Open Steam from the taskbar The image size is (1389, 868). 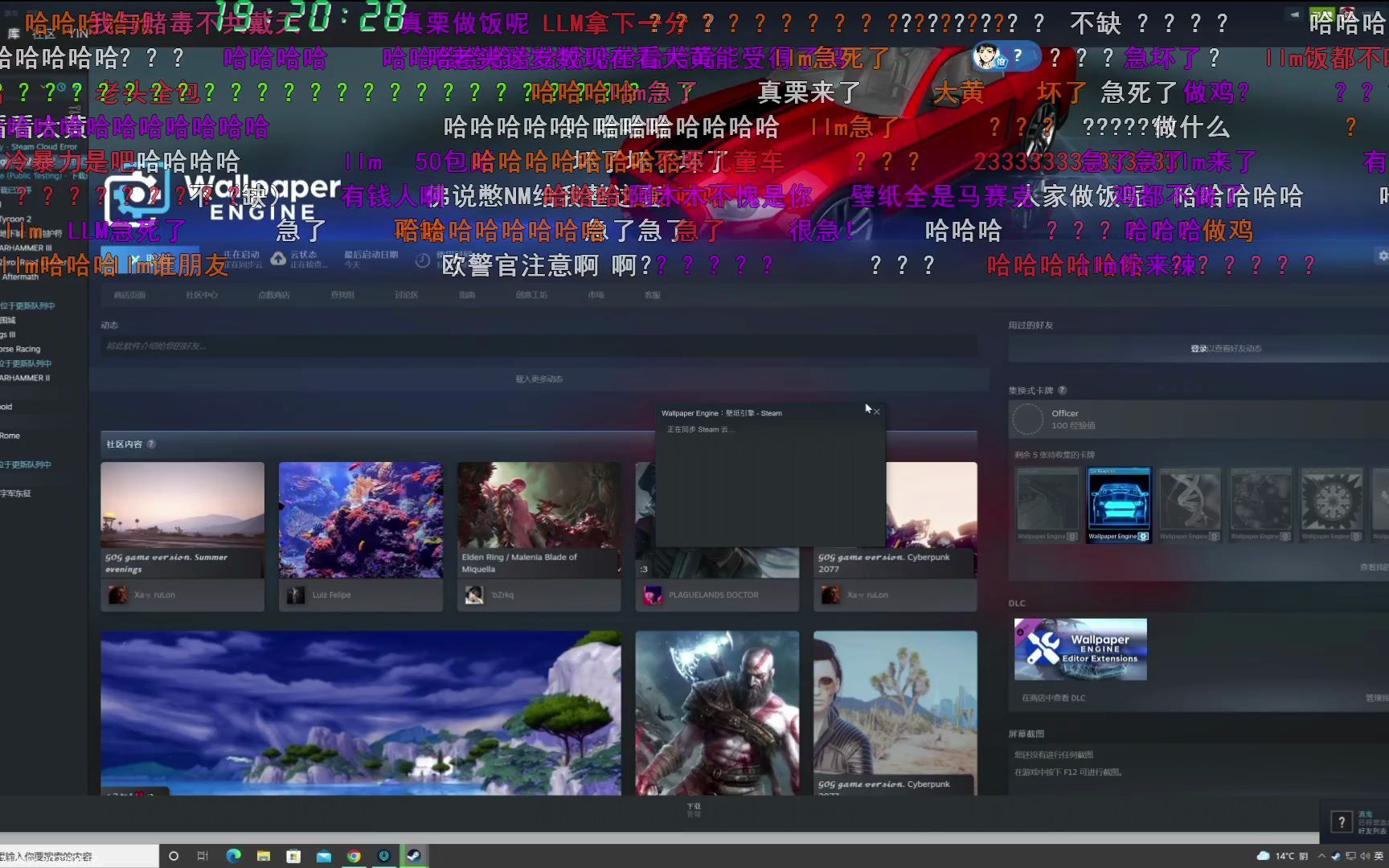(415, 856)
